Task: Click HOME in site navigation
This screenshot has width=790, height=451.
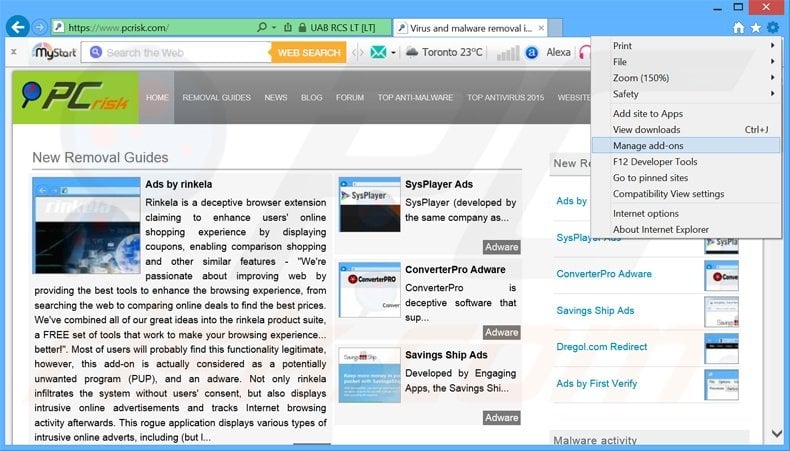Action: (157, 98)
